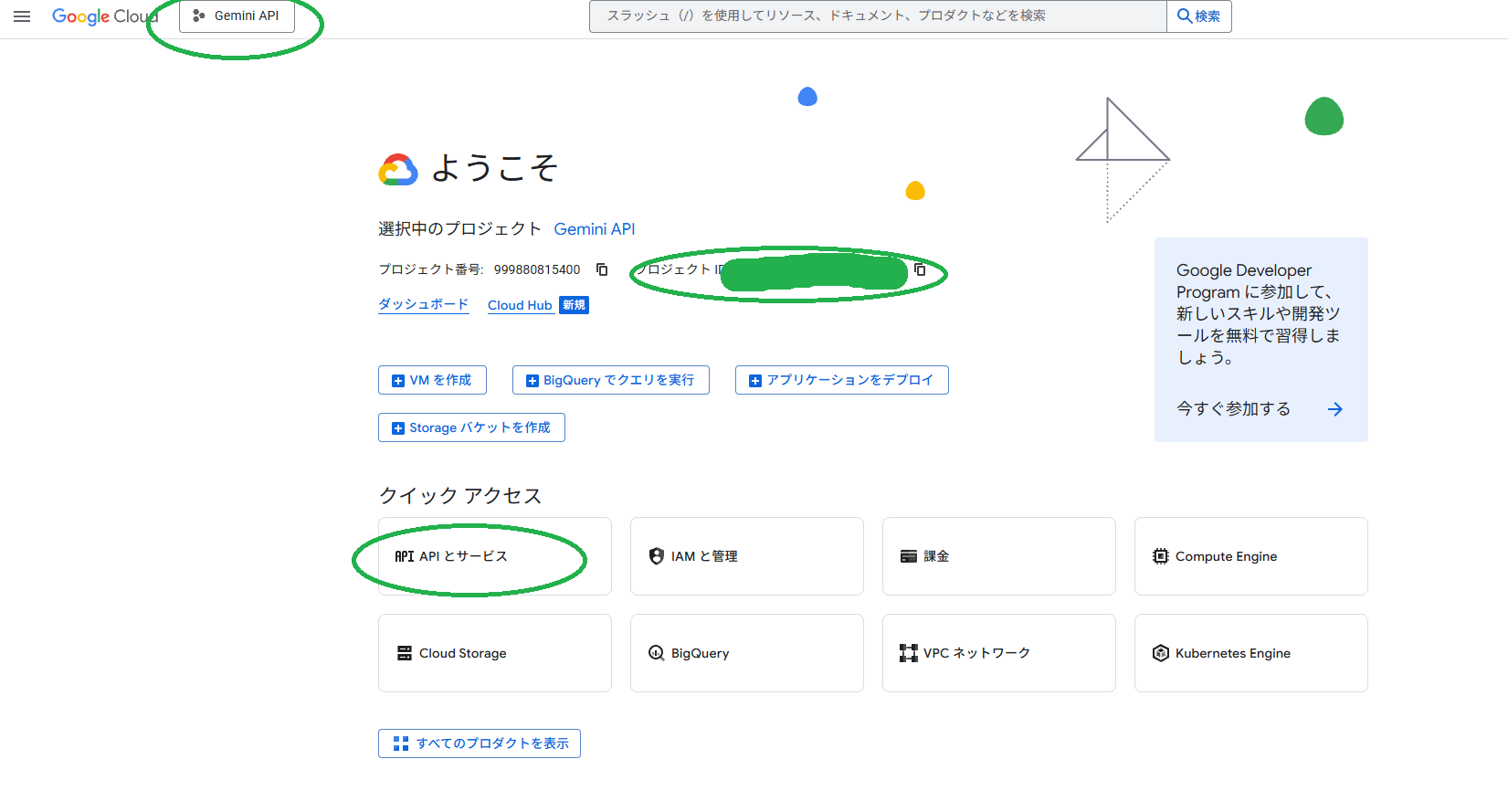This screenshot has width=1508, height=812.
Task: Open the Kubernetes Engine card
Action: (x=1251, y=653)
